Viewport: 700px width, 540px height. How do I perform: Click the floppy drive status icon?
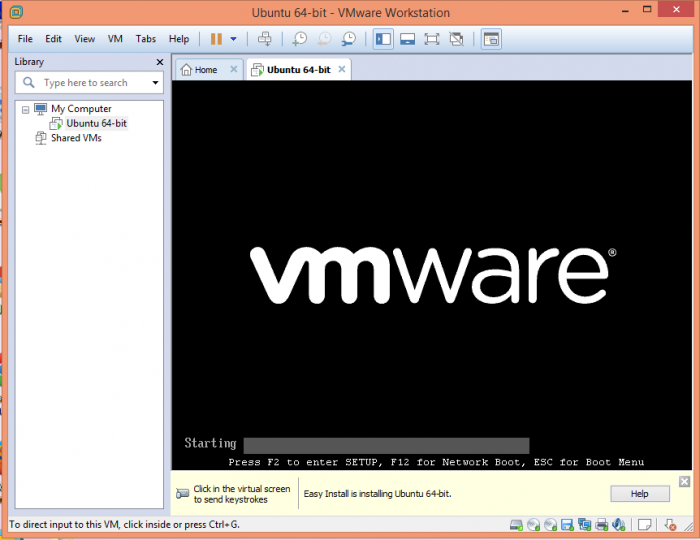(567, 525)
